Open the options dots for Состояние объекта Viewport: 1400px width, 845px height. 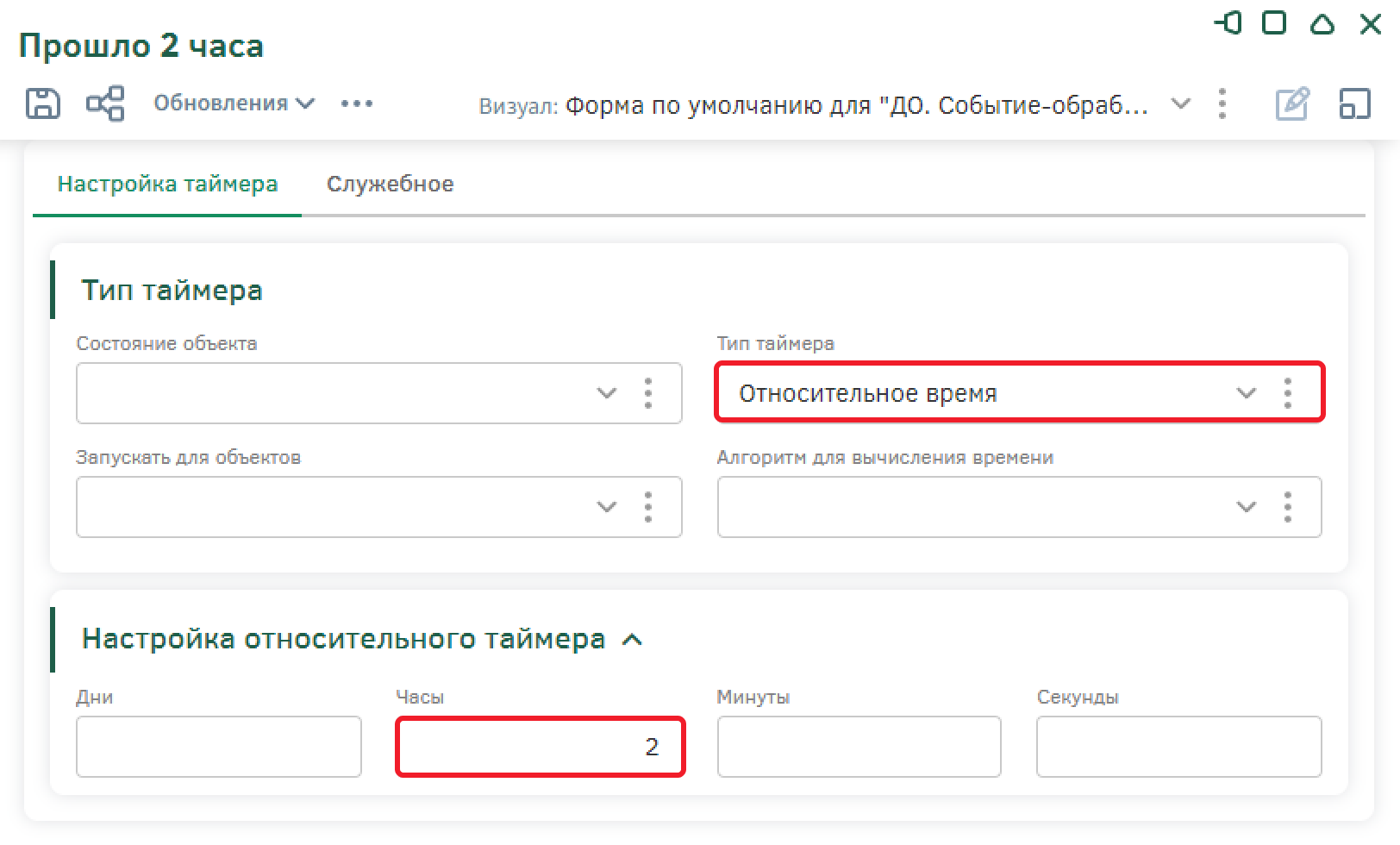coord(648,393)
